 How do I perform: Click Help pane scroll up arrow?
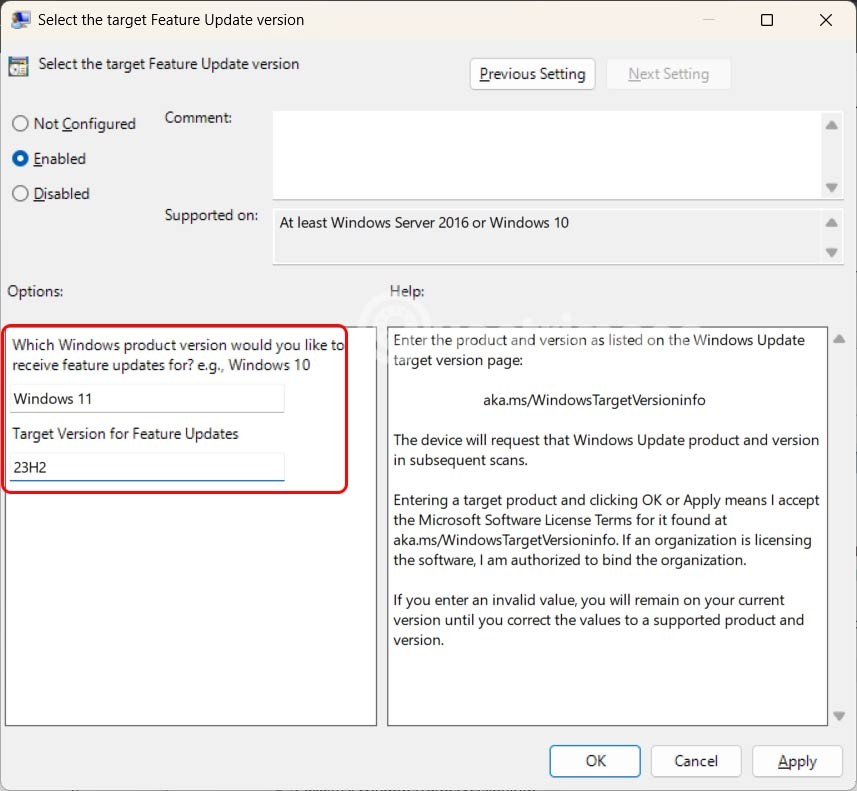coord(839,339)
